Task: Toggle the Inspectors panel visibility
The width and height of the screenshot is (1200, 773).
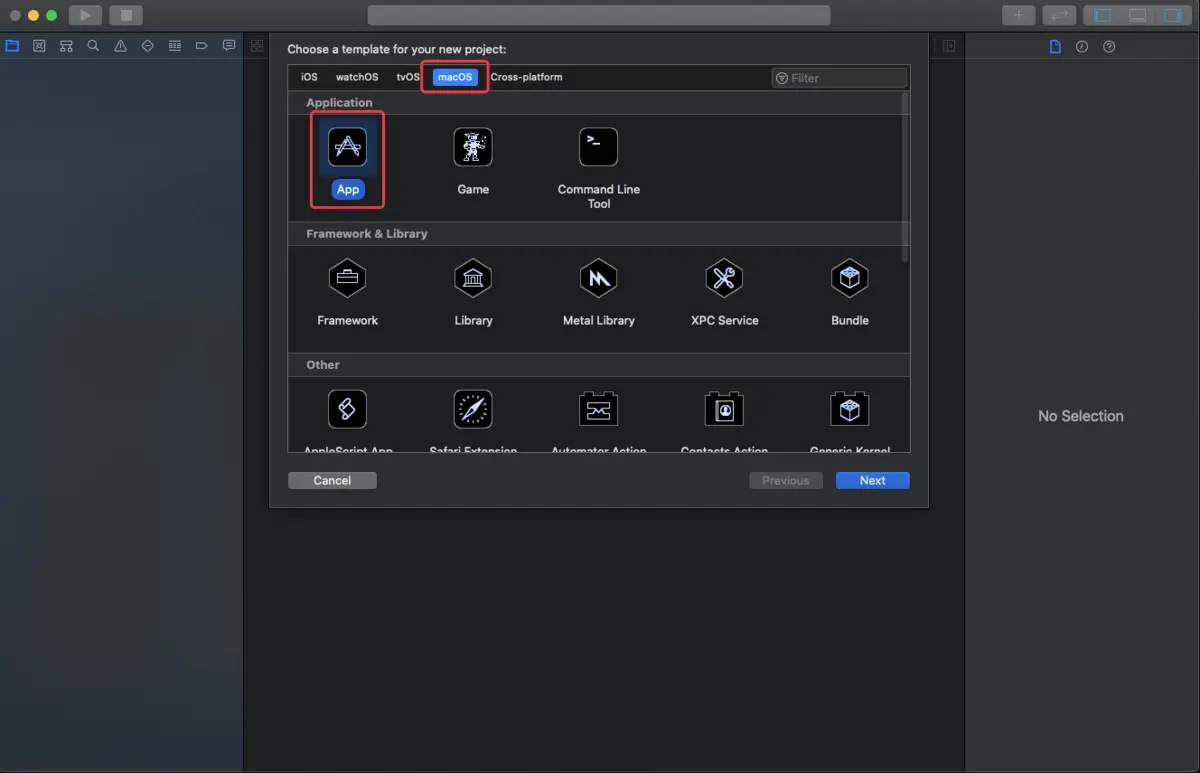Action: 1171,15
